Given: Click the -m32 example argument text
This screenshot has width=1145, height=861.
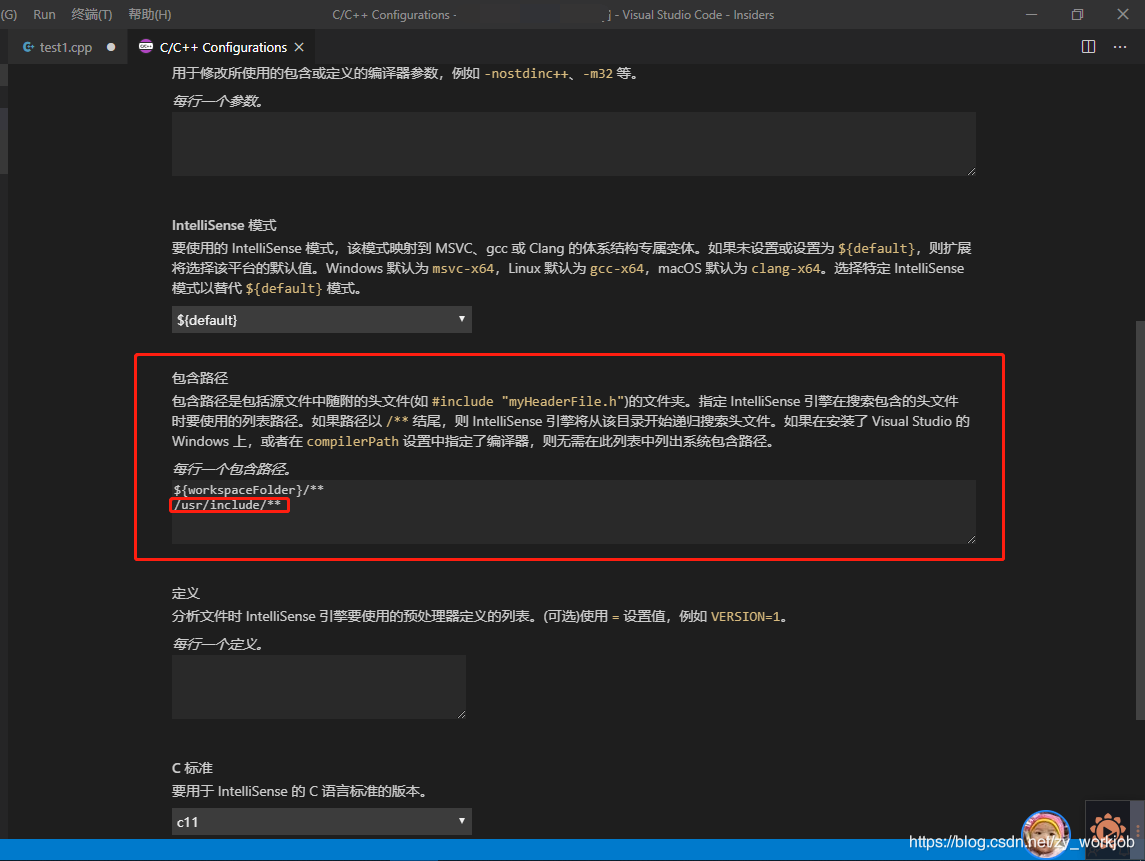Looking at the screenshot, I should tap(598, 74).
